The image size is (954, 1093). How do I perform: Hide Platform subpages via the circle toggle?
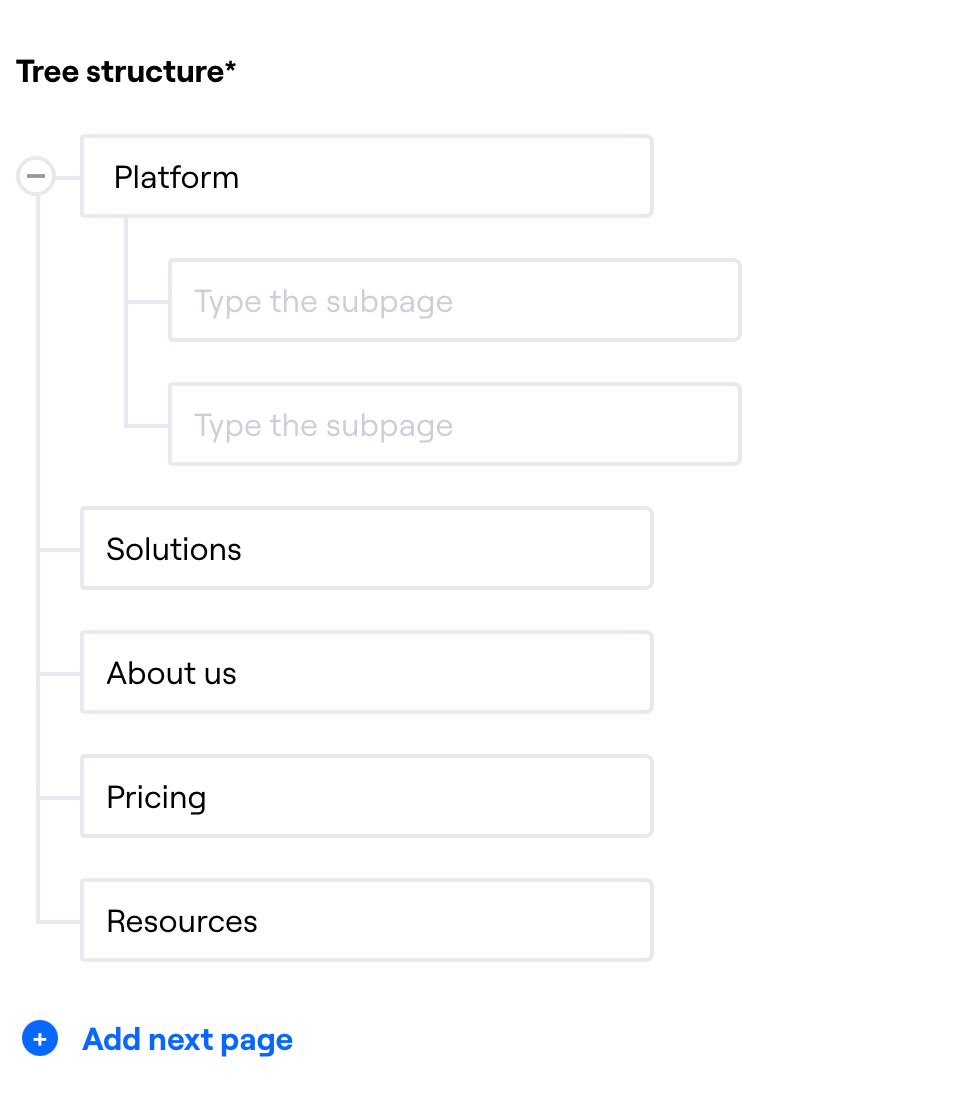tap(36, 176)
